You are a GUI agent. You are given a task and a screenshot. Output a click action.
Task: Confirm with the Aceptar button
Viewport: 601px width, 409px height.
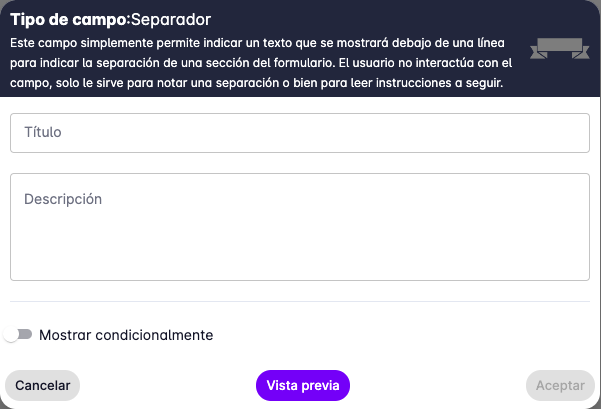pos(560,385)
